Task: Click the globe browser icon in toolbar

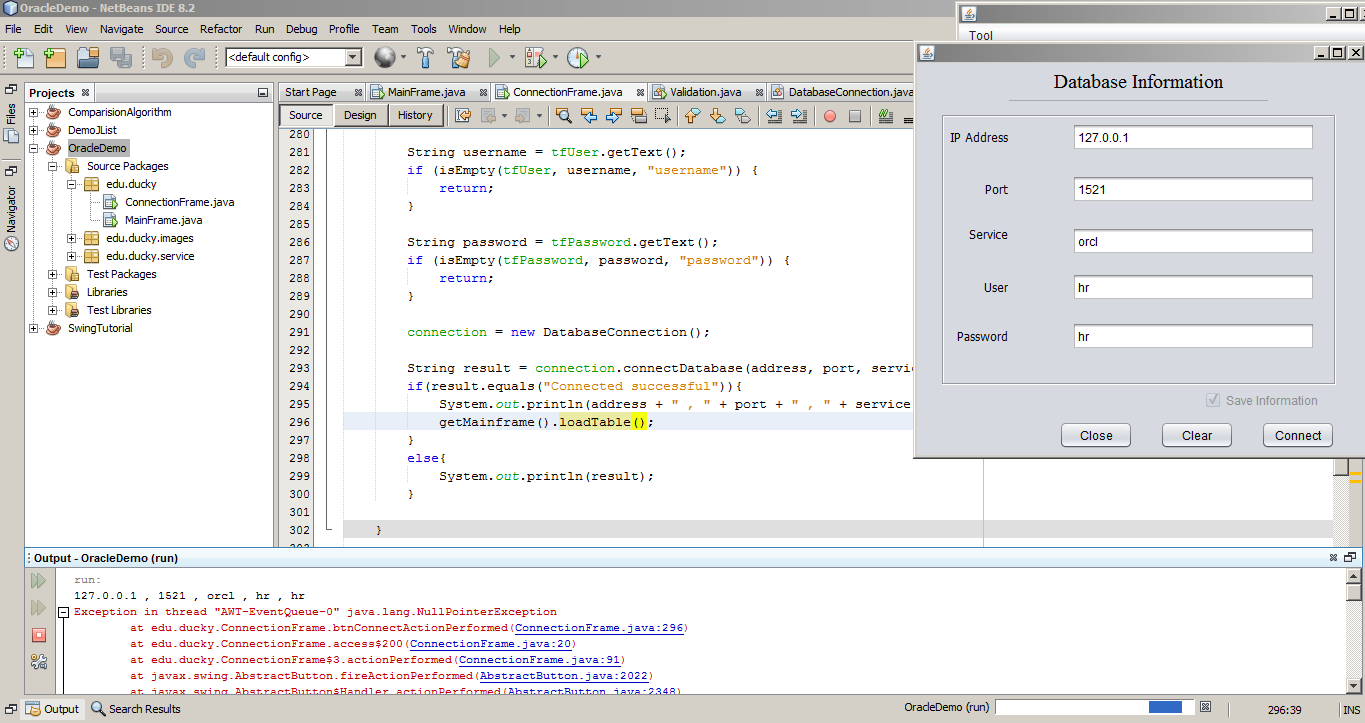Action: pos(384,58)
